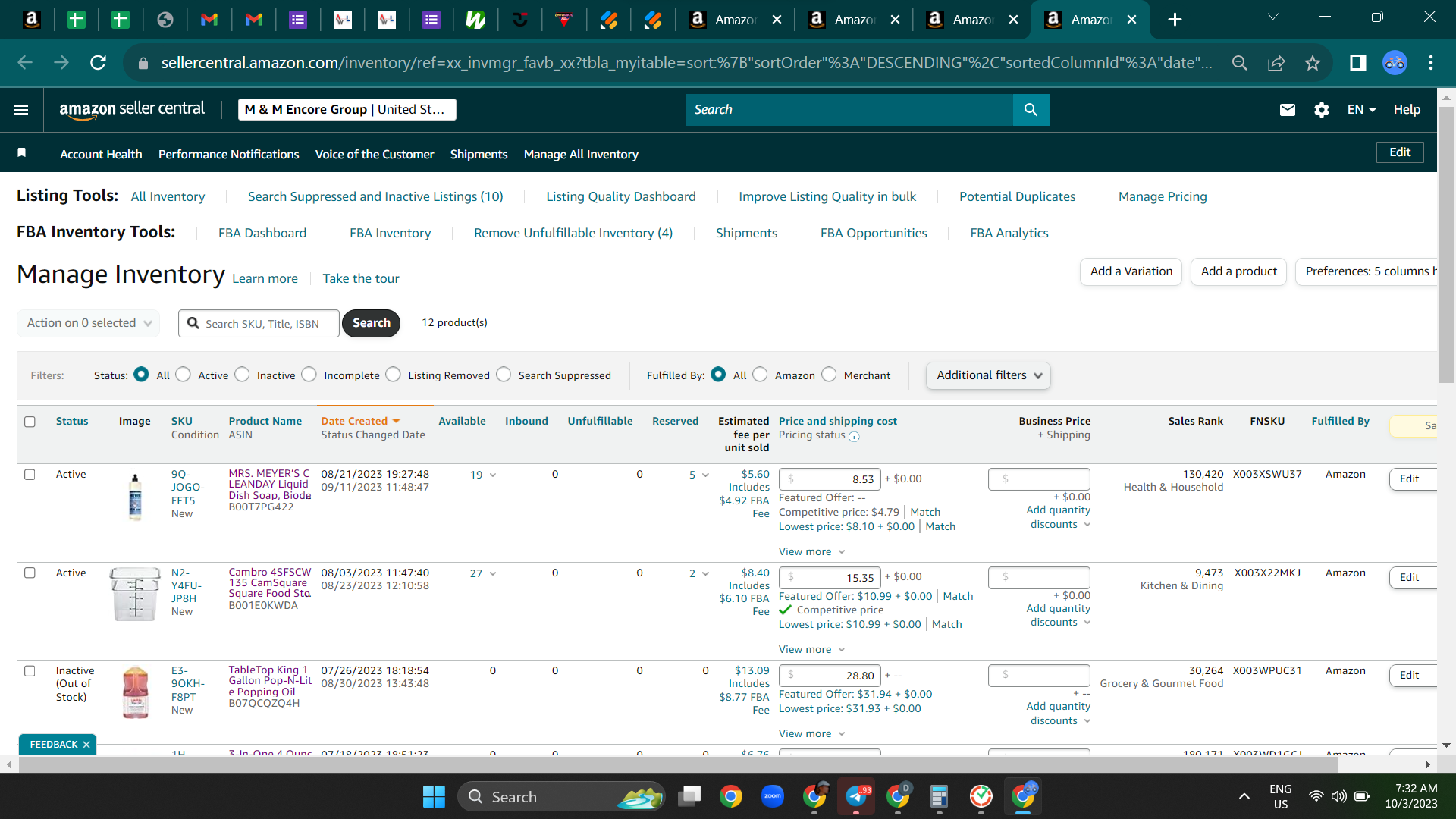Click the first Gmail pinned tab

(x=209, y=20)
